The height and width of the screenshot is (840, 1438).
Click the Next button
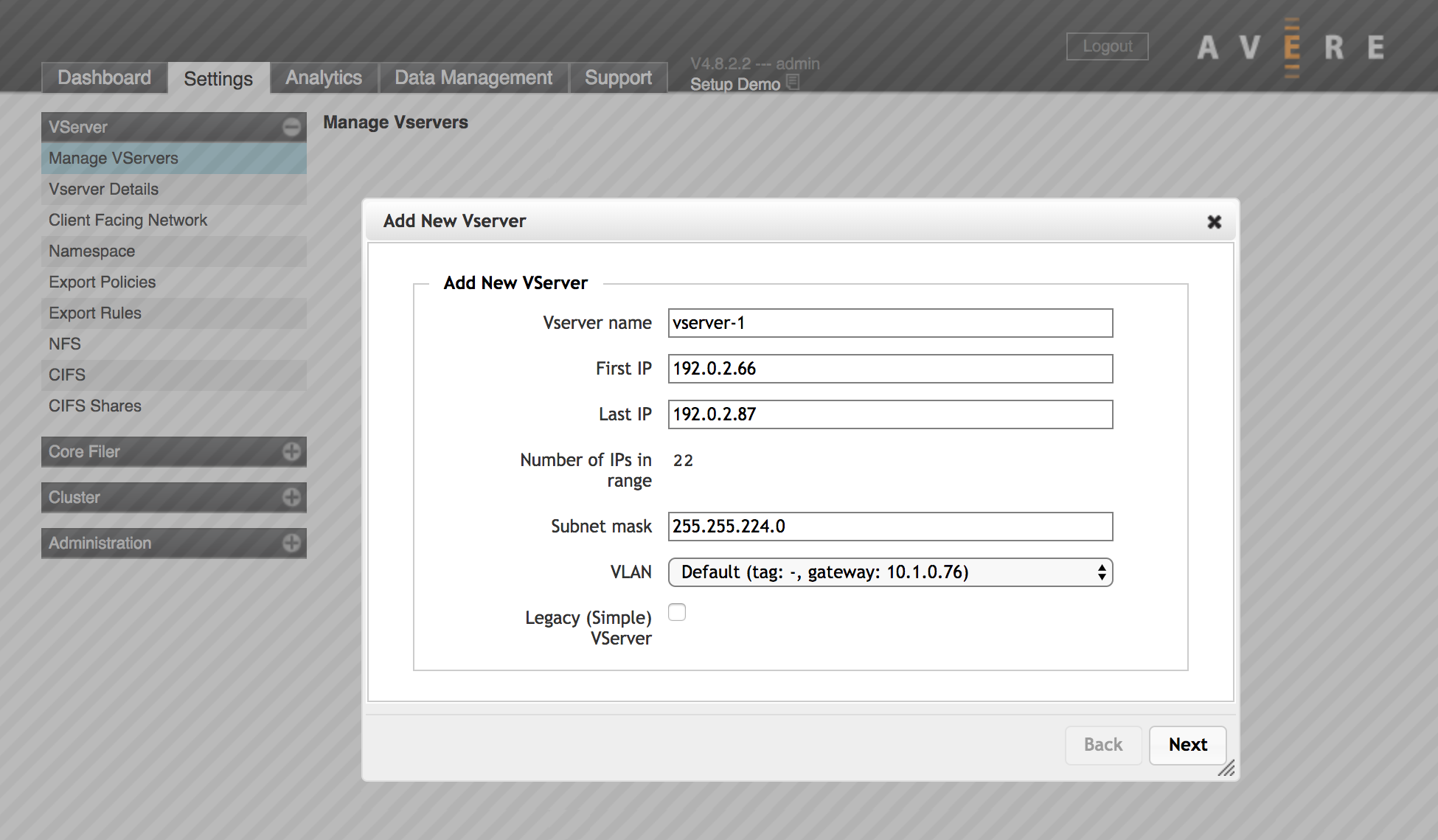[x=1189, y=744]
